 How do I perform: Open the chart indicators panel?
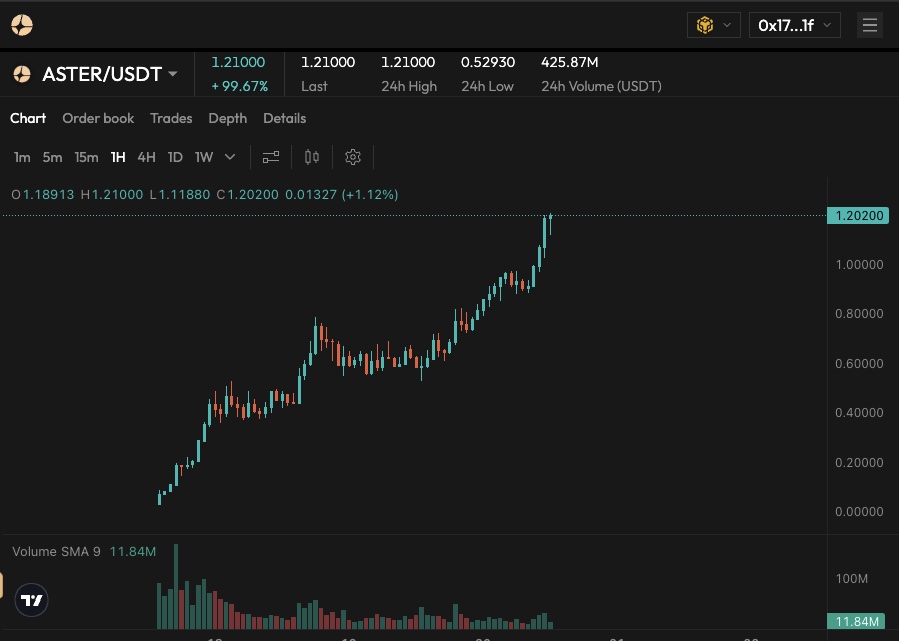coord(270,157)
